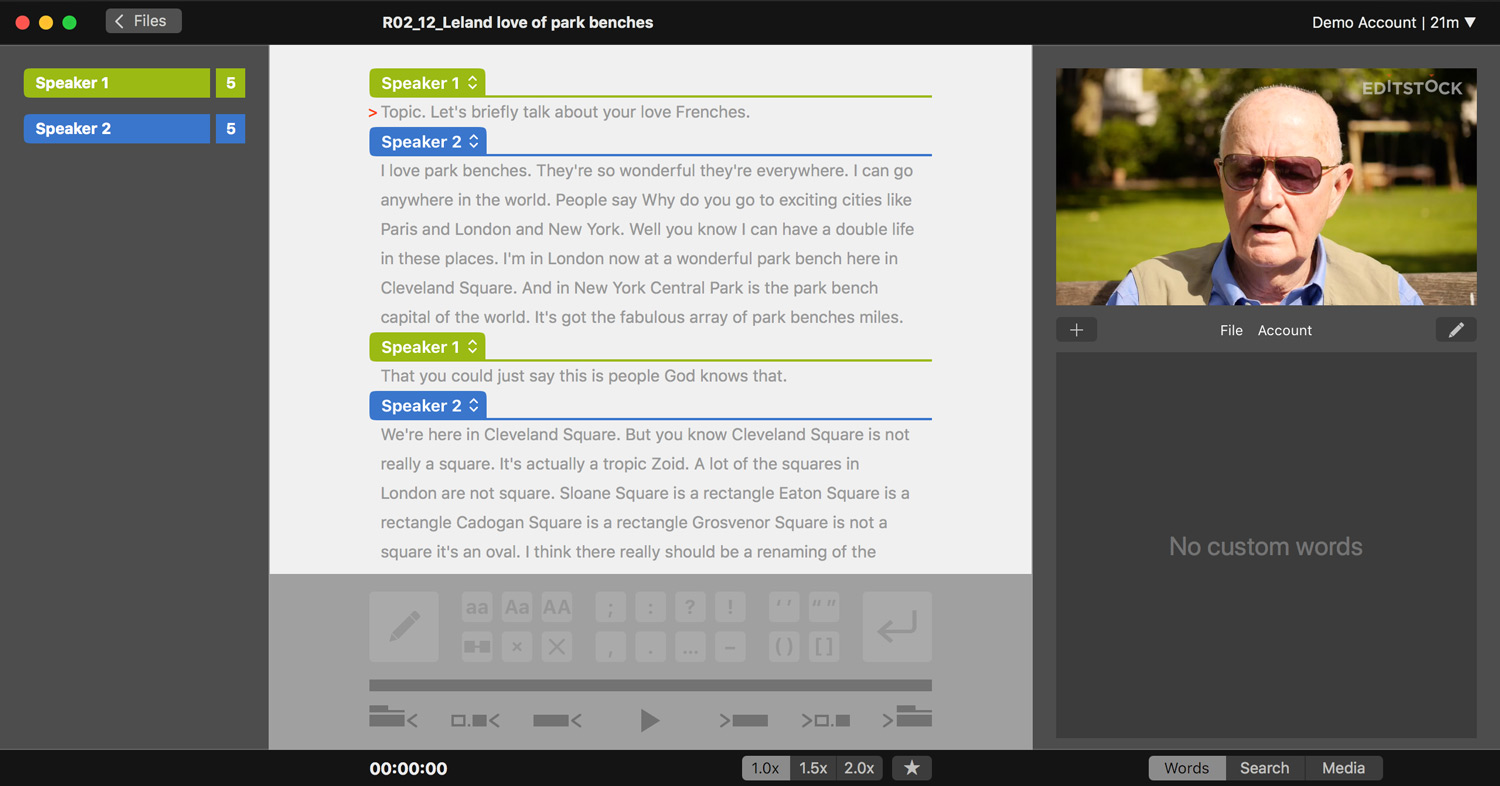Insert a question mark punctuation
Image resolution: width=1500 pixels, height=786 pixels.
pyautogui.click(x=690, y=607)
